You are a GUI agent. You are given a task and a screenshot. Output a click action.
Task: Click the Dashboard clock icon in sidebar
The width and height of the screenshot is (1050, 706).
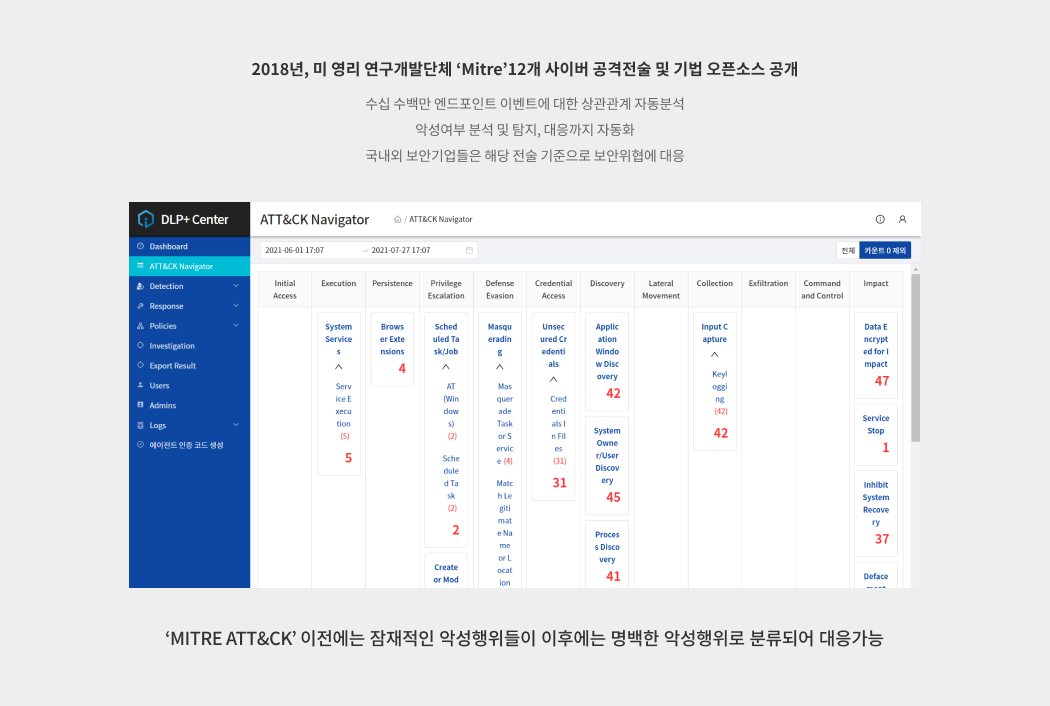[140, 246]
